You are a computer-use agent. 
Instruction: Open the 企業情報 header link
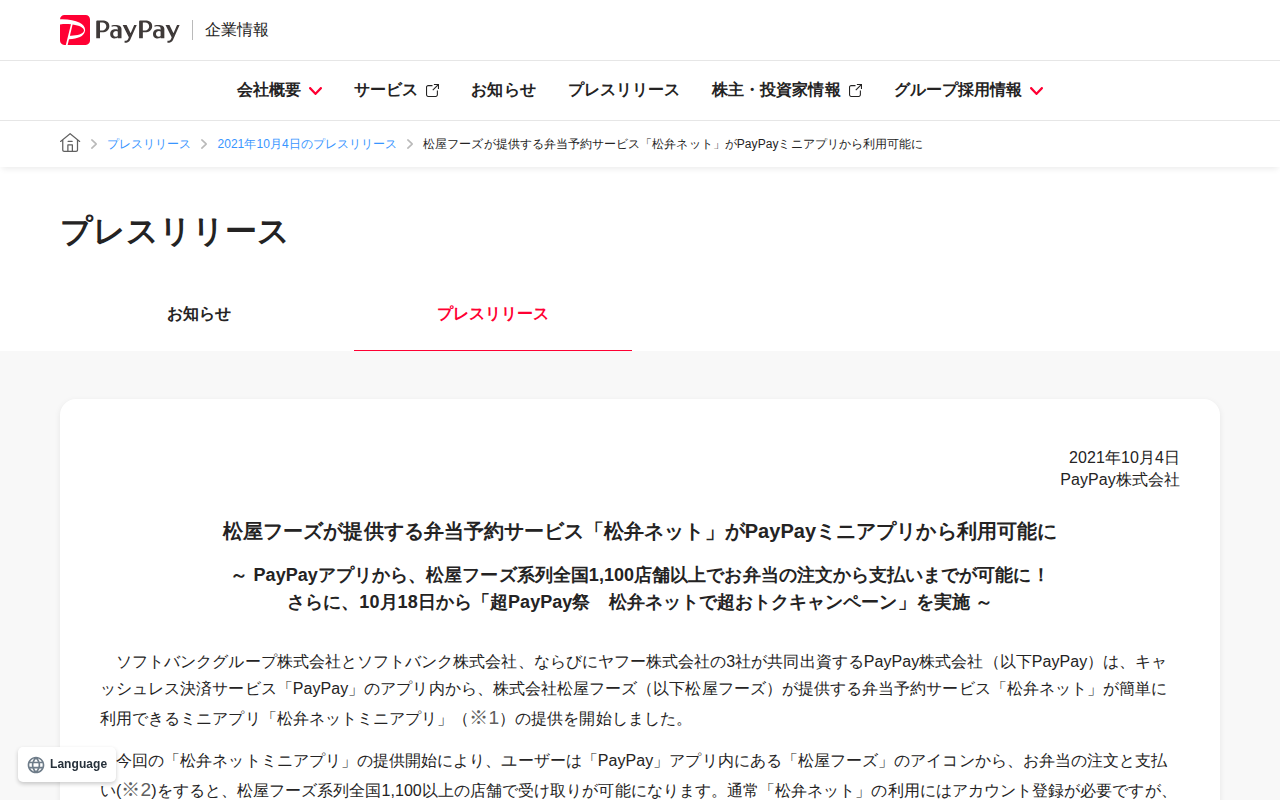(237, 30)
